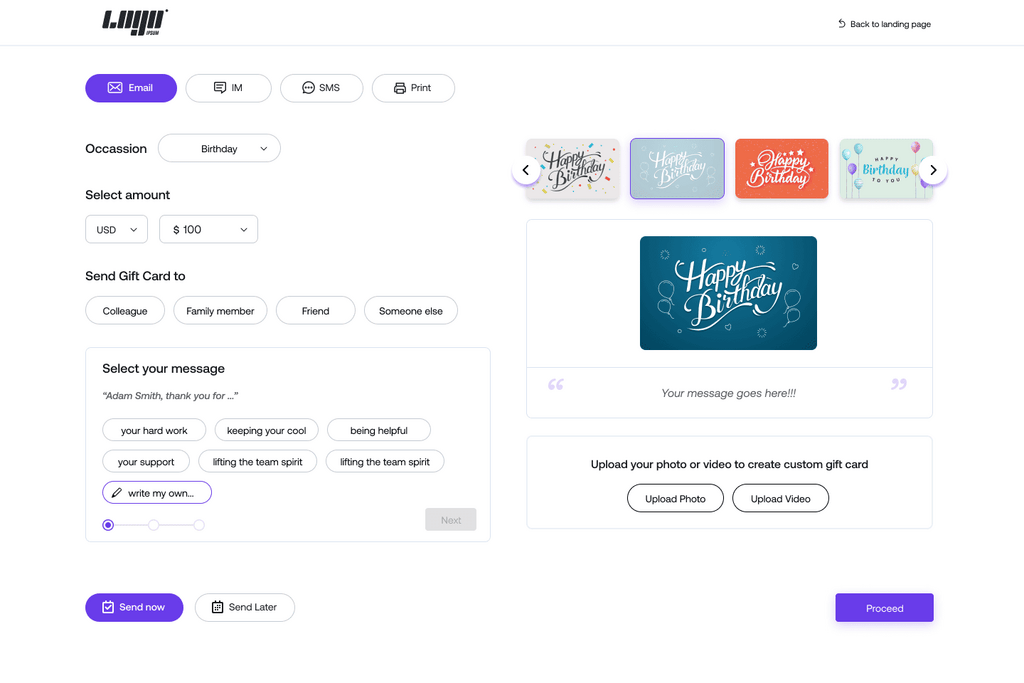Click pencil icon on write my own
The height and width of the screenshot is (683, 1024).
pyautogui.click(x=117, y=493)
